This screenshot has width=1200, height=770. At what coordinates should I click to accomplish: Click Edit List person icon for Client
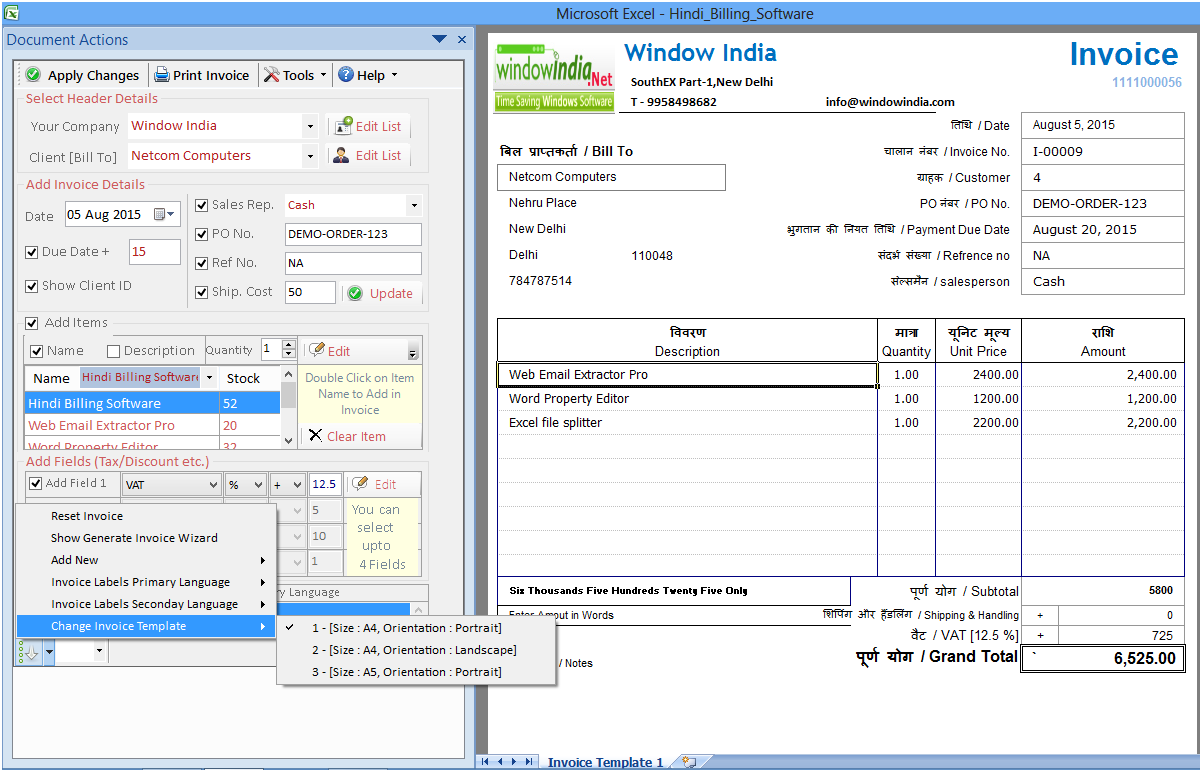click(x=343, y=155)
